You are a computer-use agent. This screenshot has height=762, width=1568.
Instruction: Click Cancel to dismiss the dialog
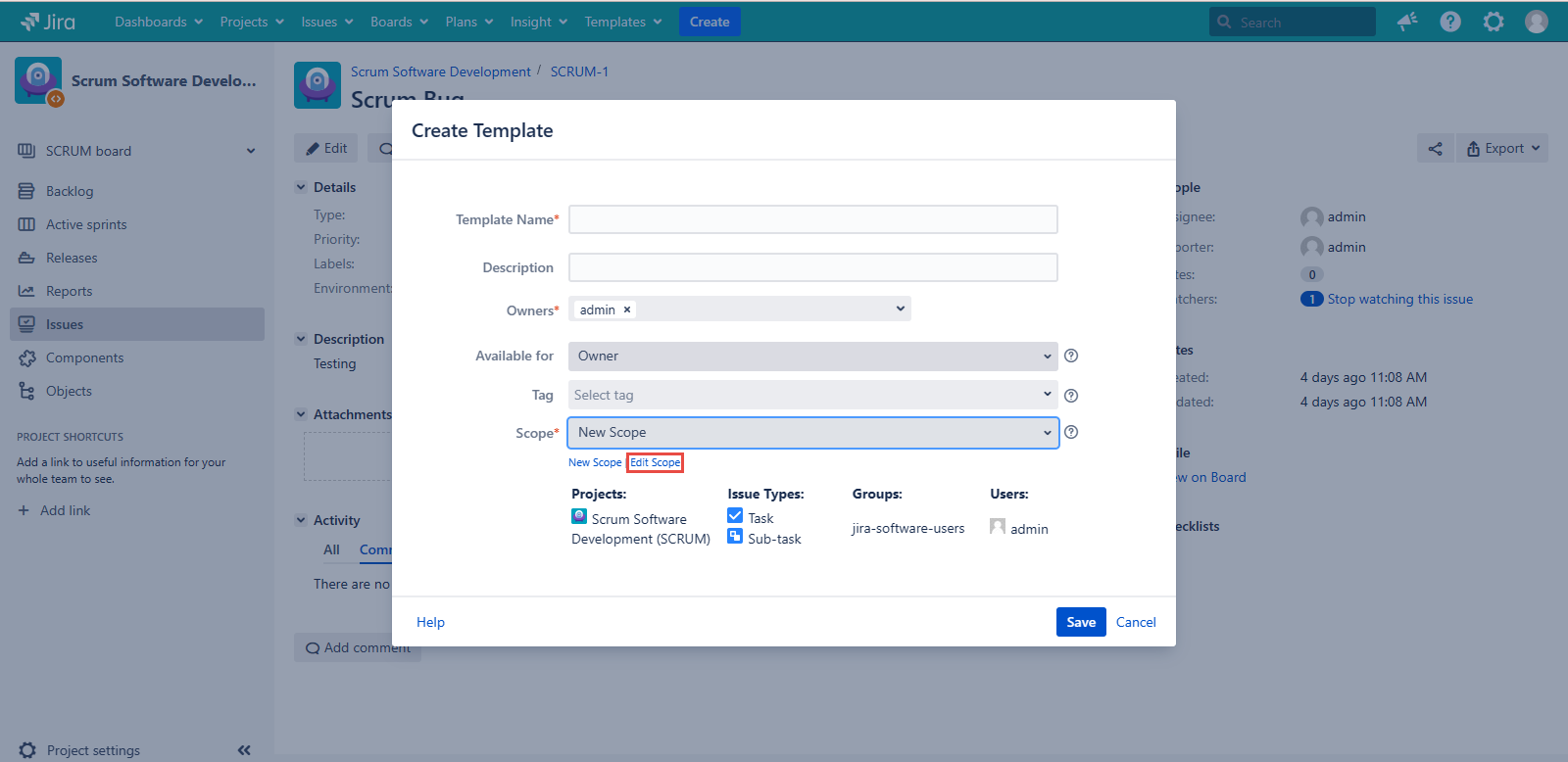(x=1136, y=622)
